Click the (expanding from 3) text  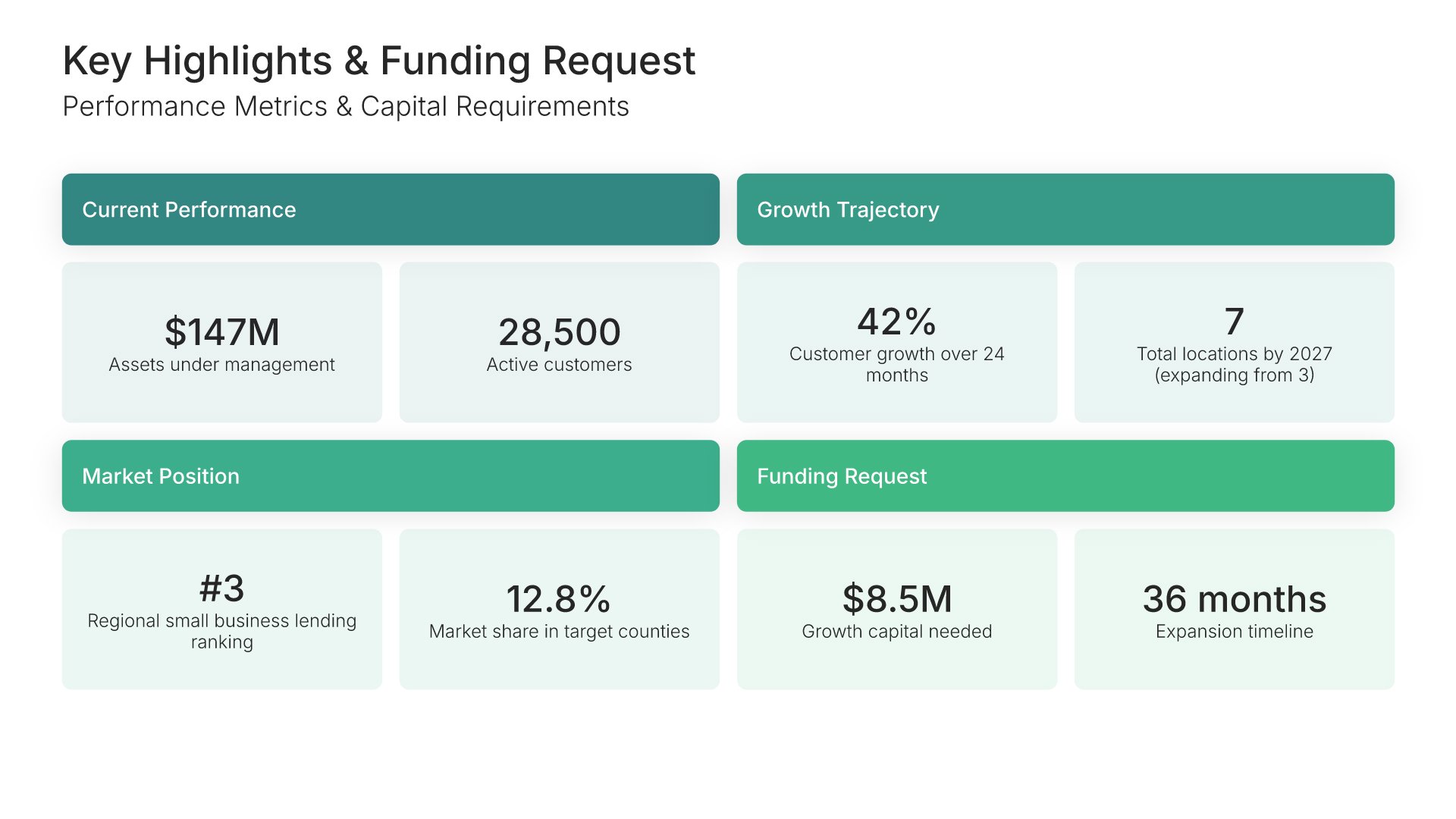point(1234,375)
